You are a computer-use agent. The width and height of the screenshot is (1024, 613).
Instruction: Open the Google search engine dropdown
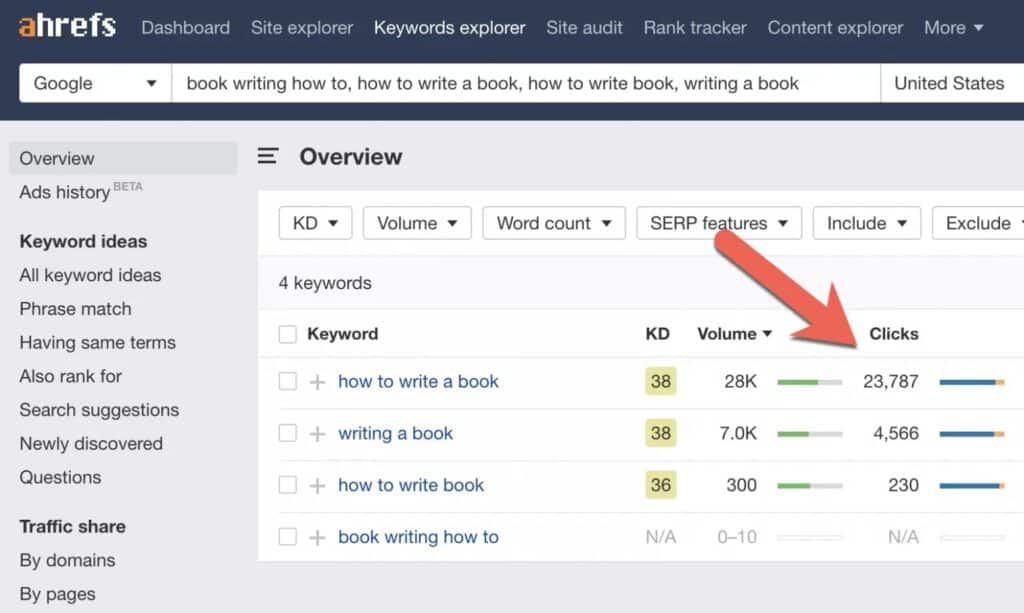pos(95,83)
